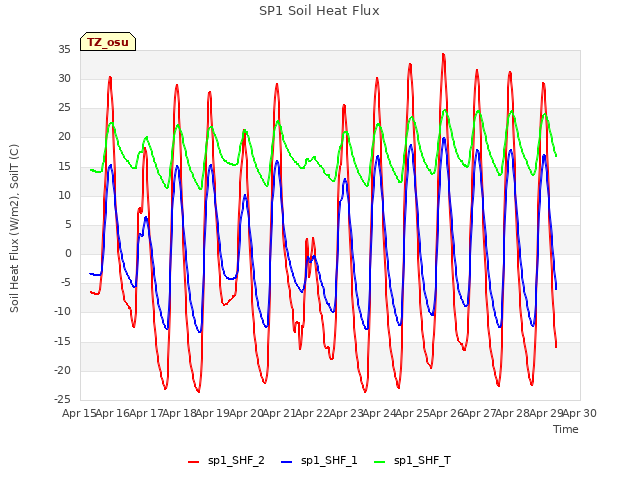The height and width of the screenshot is (480, 640).
Task: Click the Apr 18 x-axis tick label
Action: click(179, 413)
